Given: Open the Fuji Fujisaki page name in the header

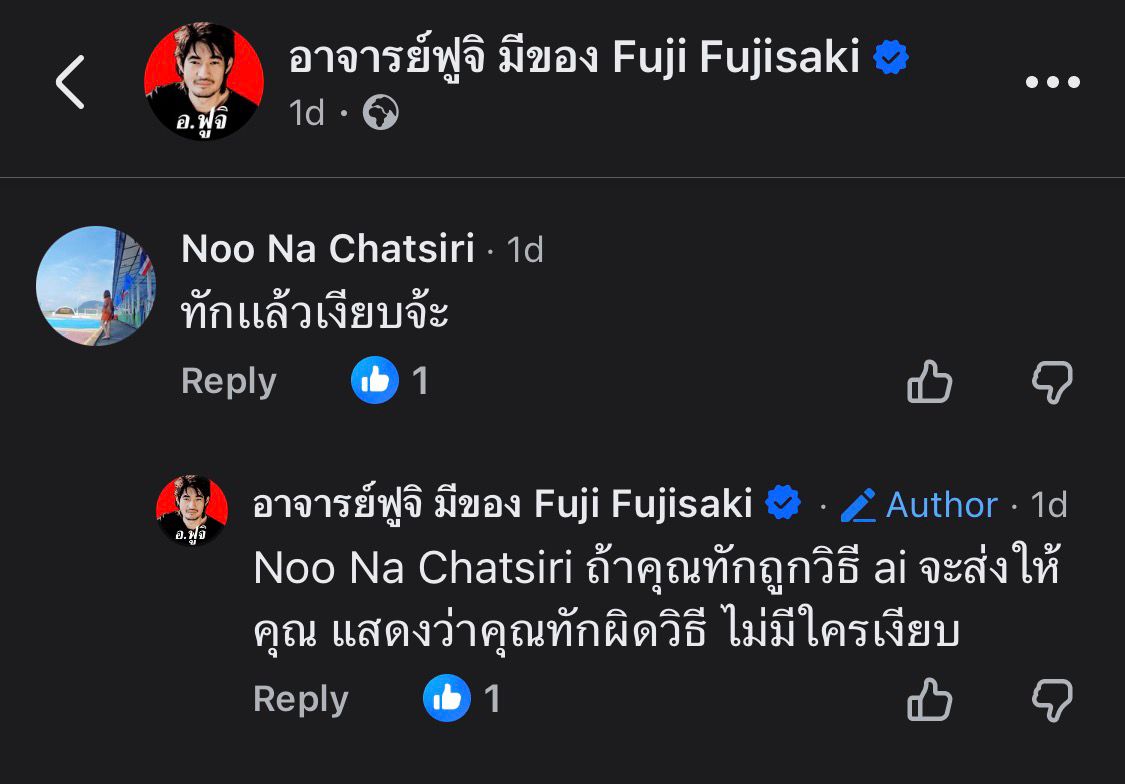Looking at the screenshot, I should point(574,59).
